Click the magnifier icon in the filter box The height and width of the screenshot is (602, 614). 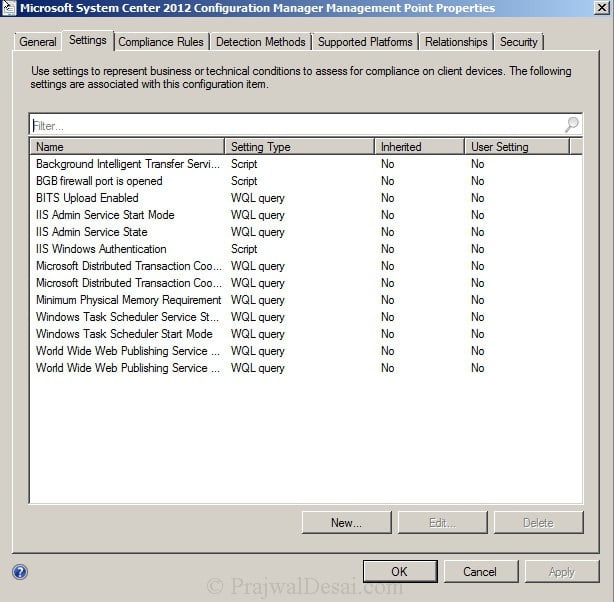click(x=572, y=125)
